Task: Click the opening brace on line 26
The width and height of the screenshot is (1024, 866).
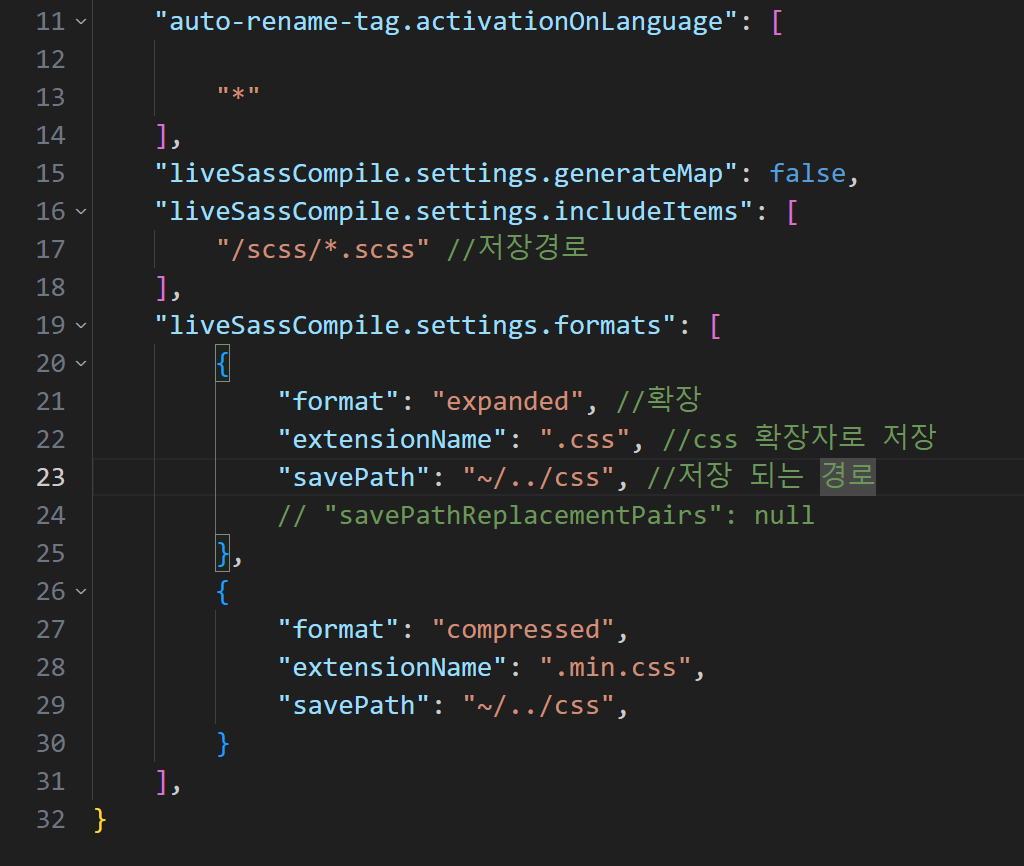Action: pos(223,592)
